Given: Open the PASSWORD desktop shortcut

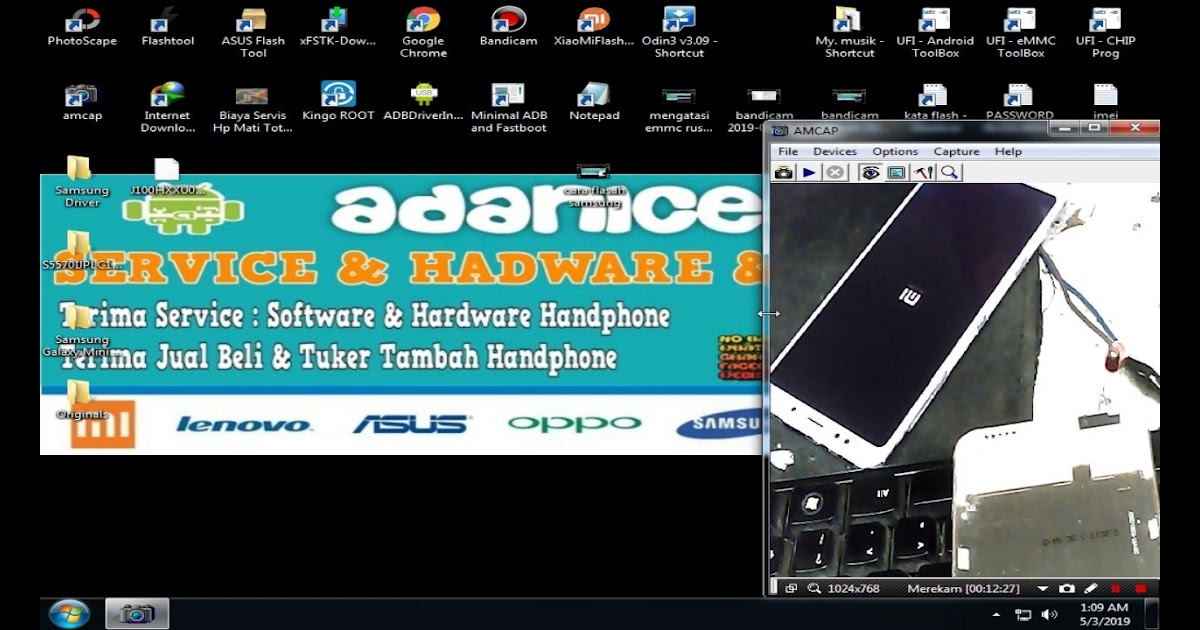Looking at the screenshot, I should pyautogui.click(x=1020, y=101).
